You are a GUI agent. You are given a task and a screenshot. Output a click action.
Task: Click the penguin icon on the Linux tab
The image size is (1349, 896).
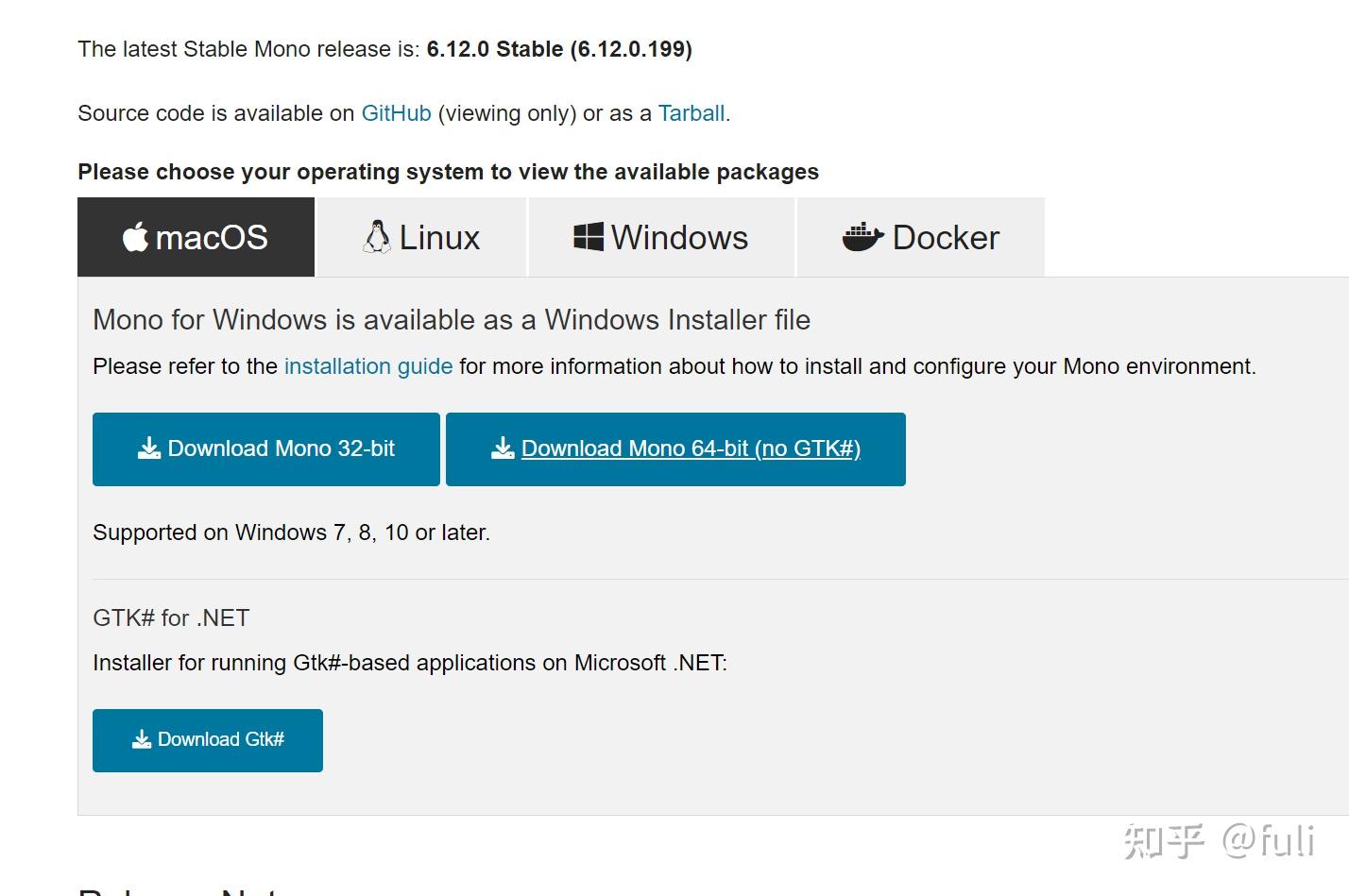pyautogui.click(x=376, y=237)
